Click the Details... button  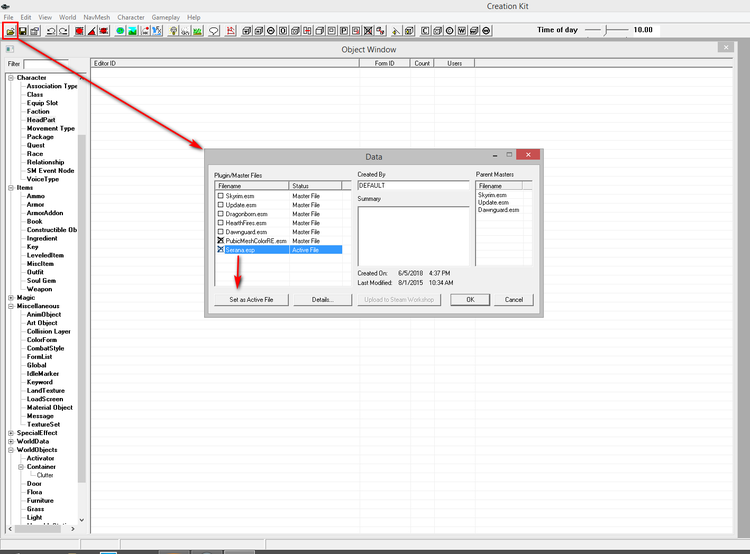pos(322,299)
